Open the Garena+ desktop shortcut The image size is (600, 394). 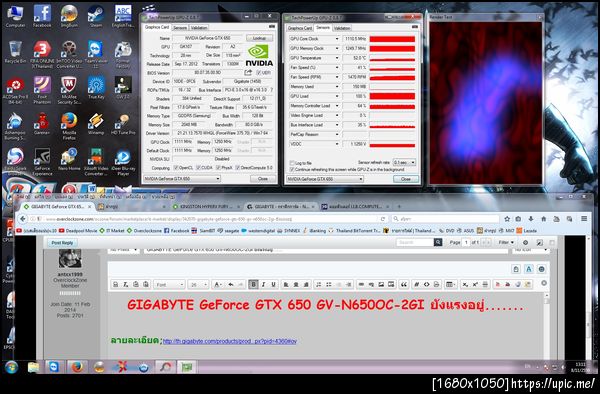pyautogui.click(x=42, y=124)
